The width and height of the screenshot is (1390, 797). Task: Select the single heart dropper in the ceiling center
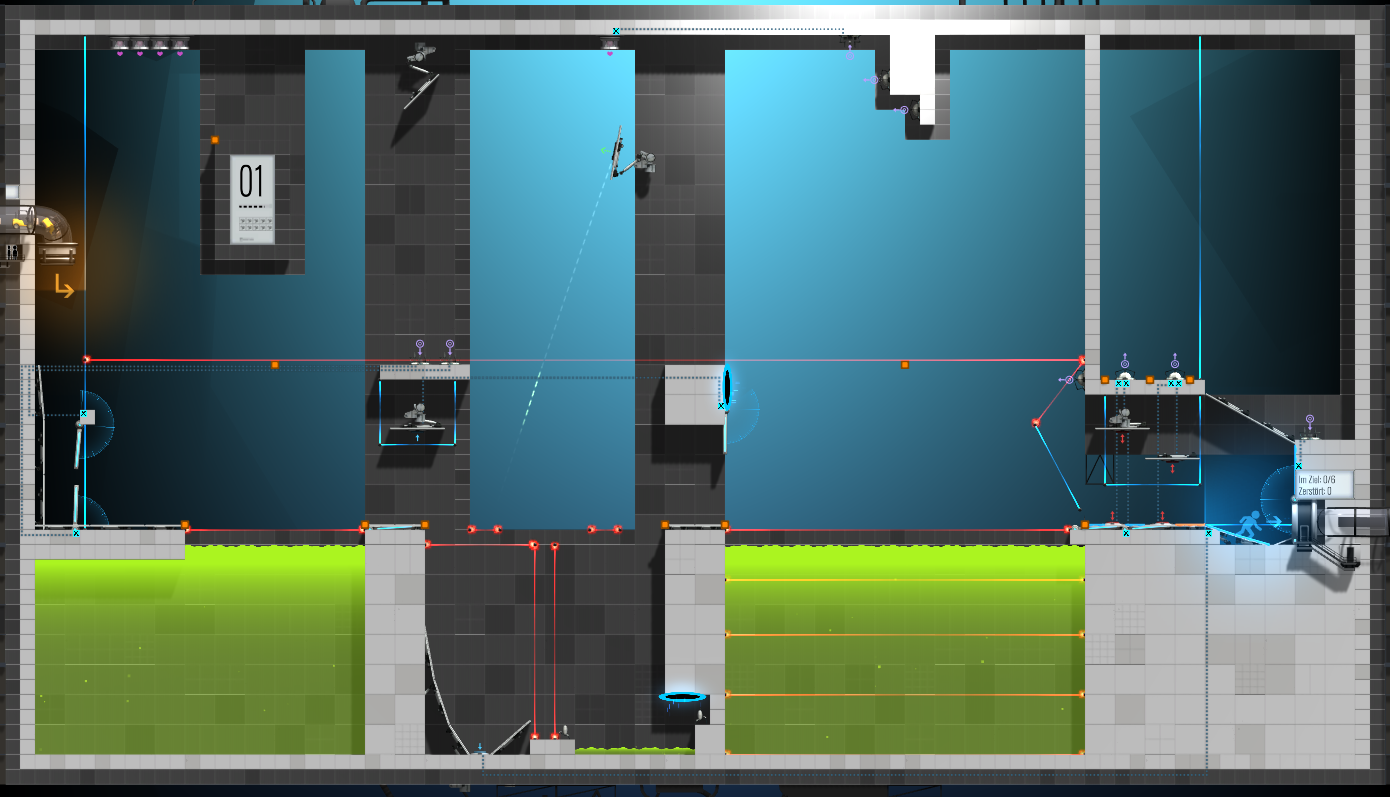tap(609, 46)
